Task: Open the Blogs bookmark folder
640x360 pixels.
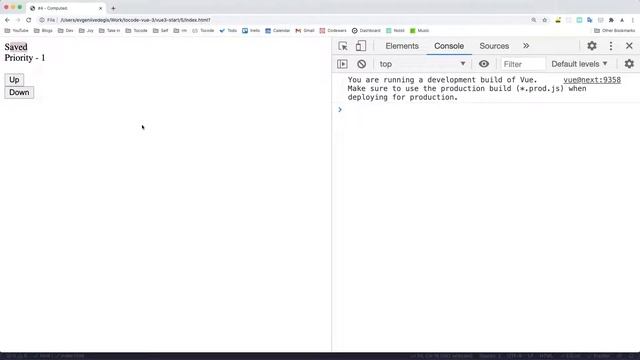Action: [43, 31]
